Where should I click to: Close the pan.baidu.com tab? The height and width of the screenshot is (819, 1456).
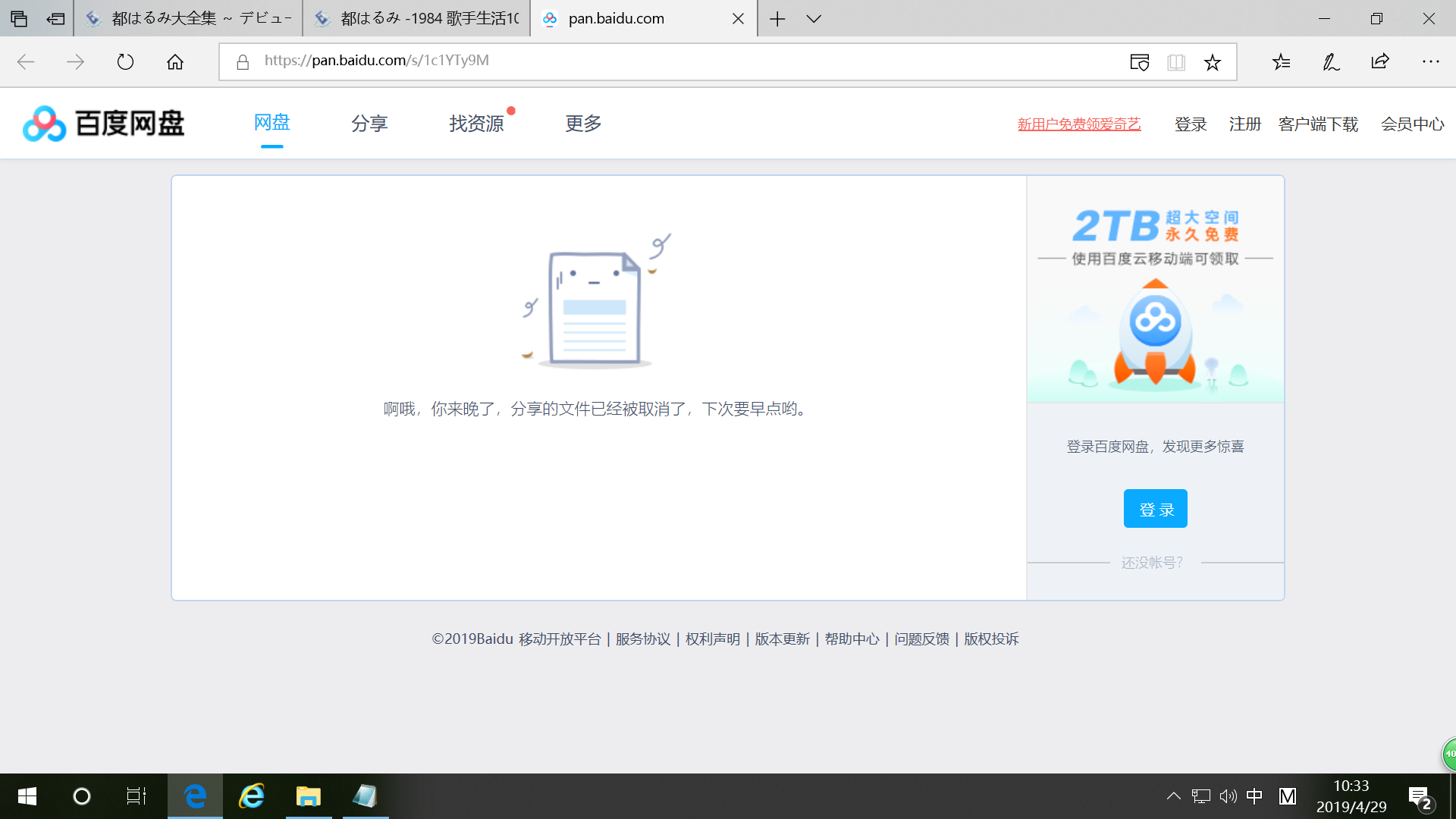(738, 19)
